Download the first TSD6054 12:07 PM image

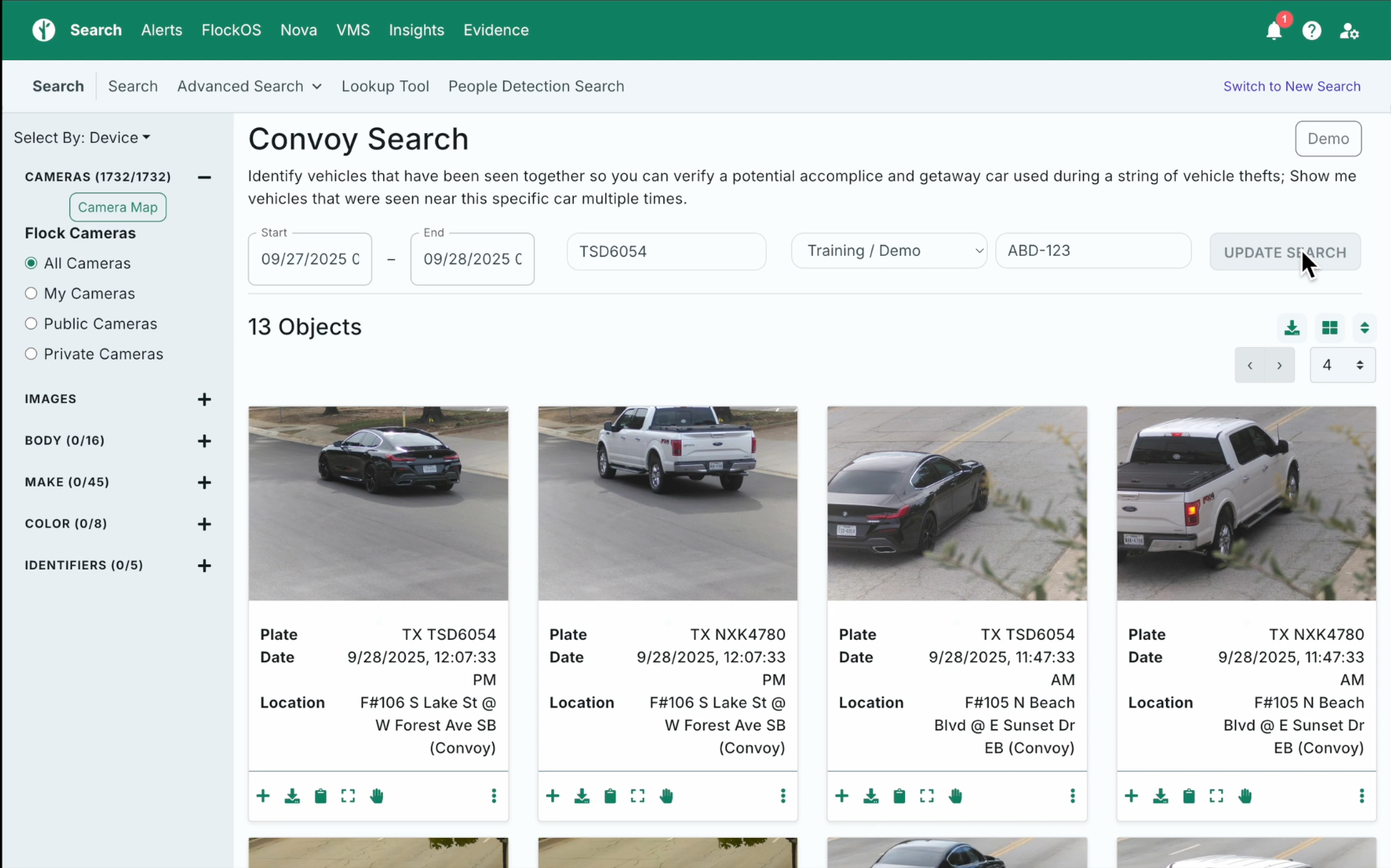pyautogui.click(x=292, y=796)
